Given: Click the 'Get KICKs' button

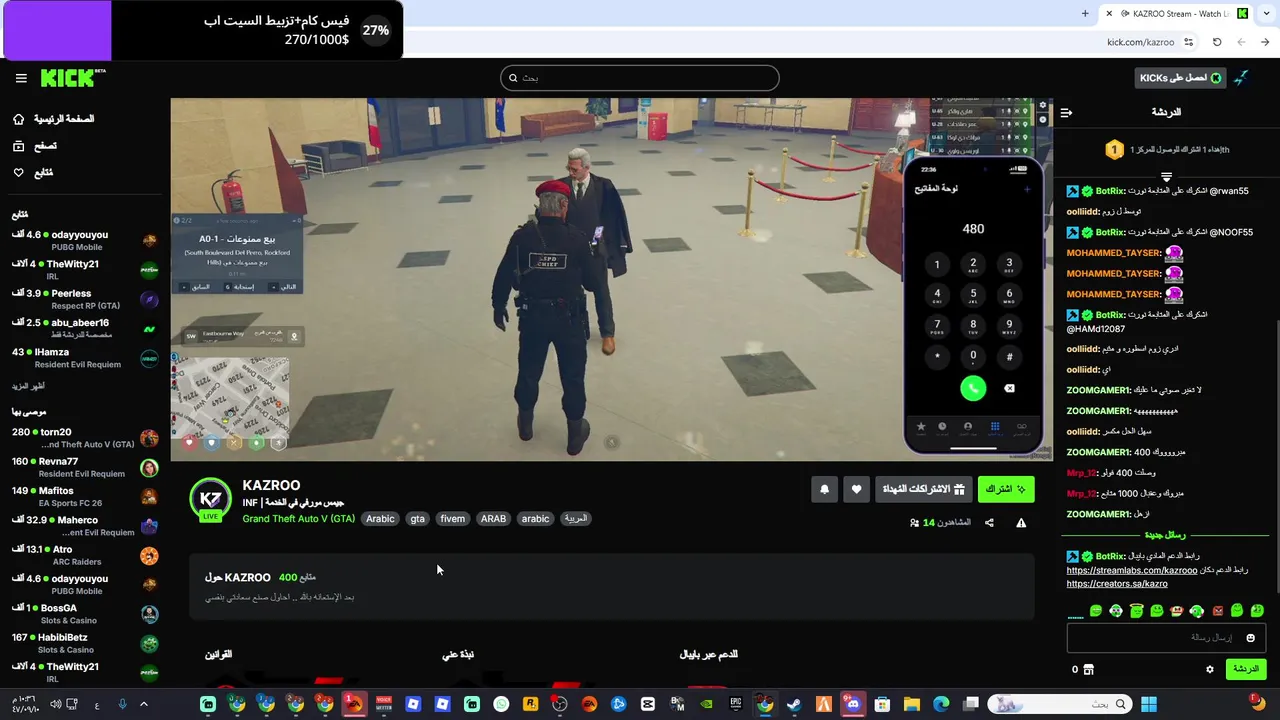Looking at the screenshot, I should click(x=1180, y=78).
